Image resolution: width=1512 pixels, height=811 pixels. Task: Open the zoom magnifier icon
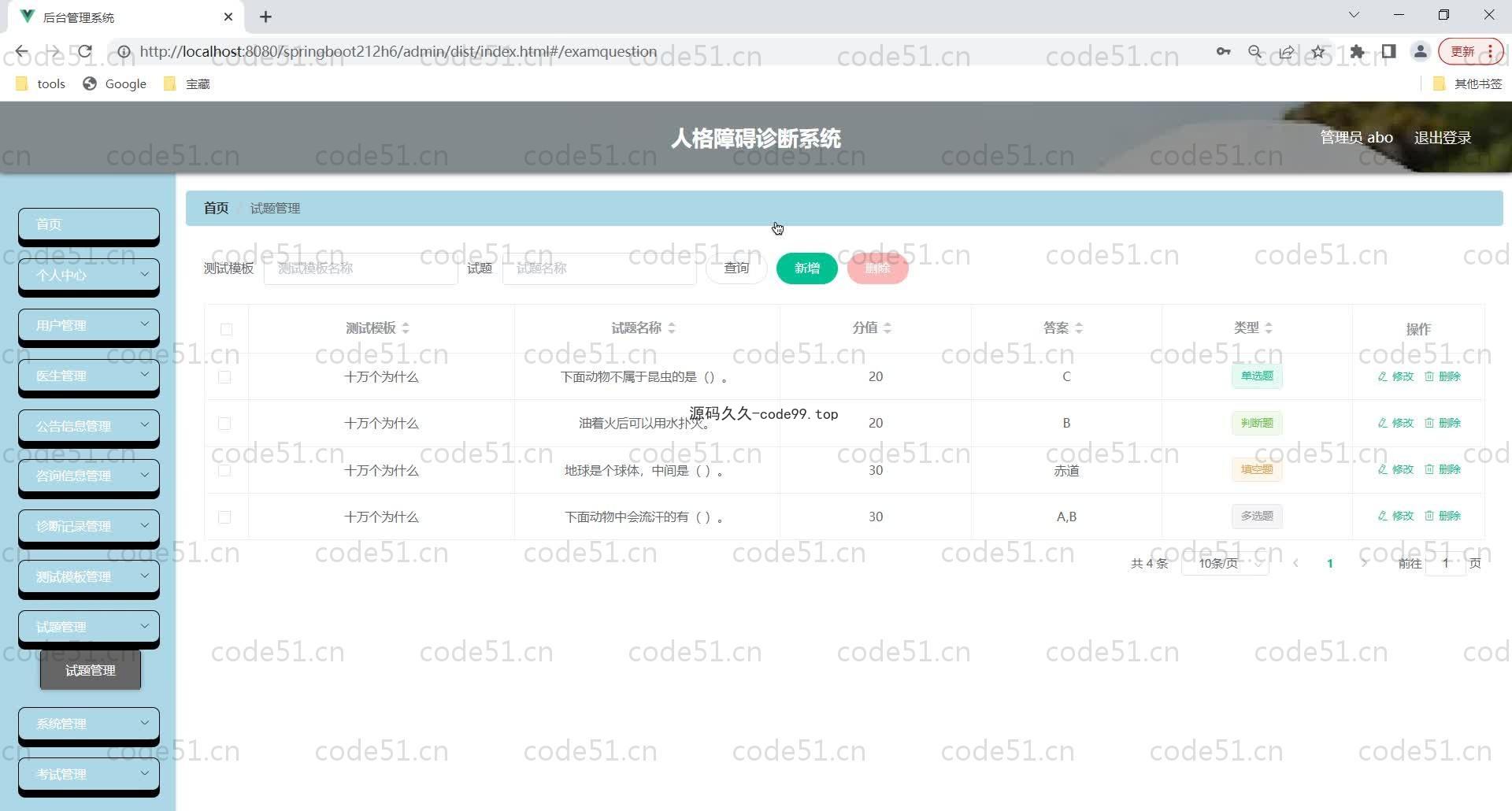tap(1255, 52)
